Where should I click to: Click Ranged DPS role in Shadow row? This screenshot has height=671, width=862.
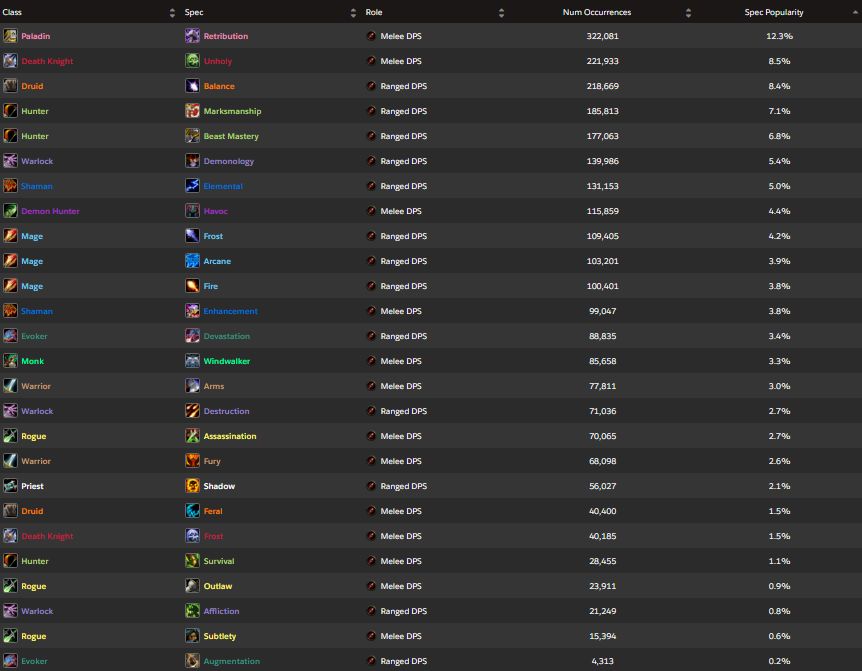pyautogui.click(x=404, y=486)
